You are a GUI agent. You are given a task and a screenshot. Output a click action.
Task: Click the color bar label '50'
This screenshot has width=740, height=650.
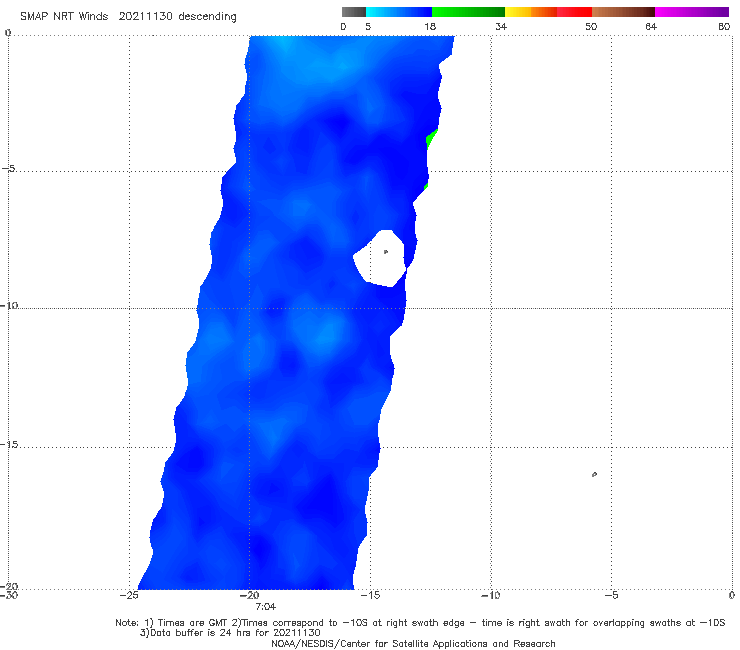click(591, 26)
